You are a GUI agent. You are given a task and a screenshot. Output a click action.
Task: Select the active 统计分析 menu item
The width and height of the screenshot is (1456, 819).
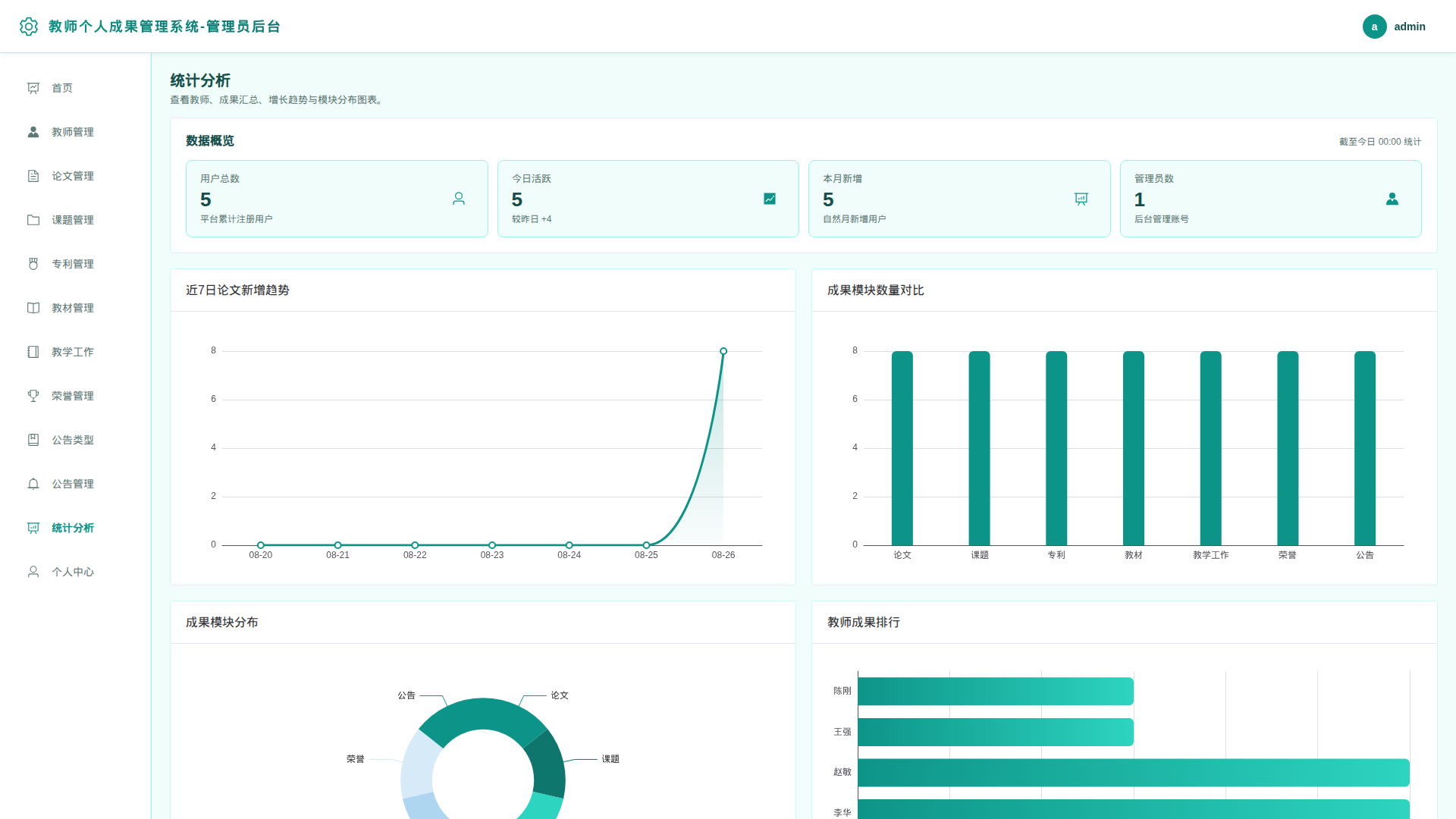(x=76, y=528)
